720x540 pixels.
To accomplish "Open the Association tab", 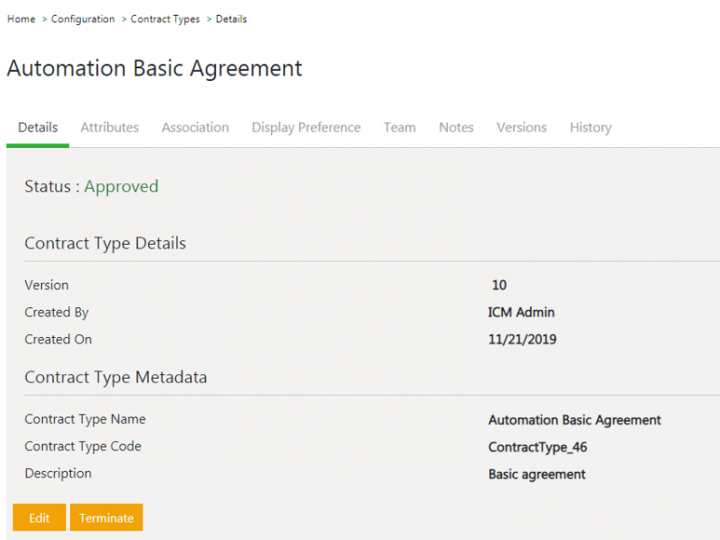I will click(195, 127).
